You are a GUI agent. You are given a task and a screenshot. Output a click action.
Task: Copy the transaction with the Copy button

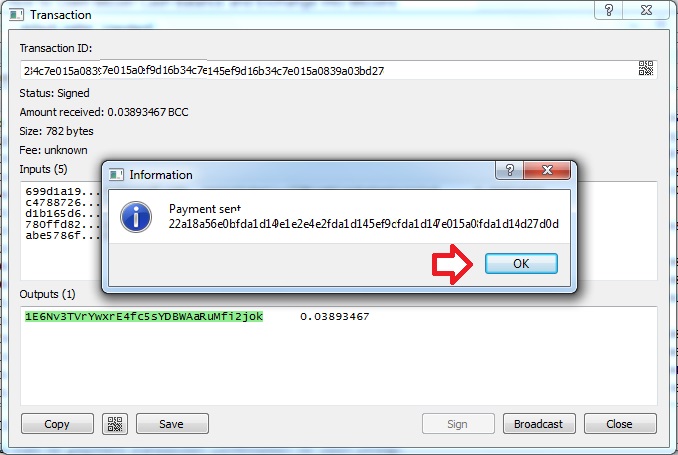pos(57,424)
